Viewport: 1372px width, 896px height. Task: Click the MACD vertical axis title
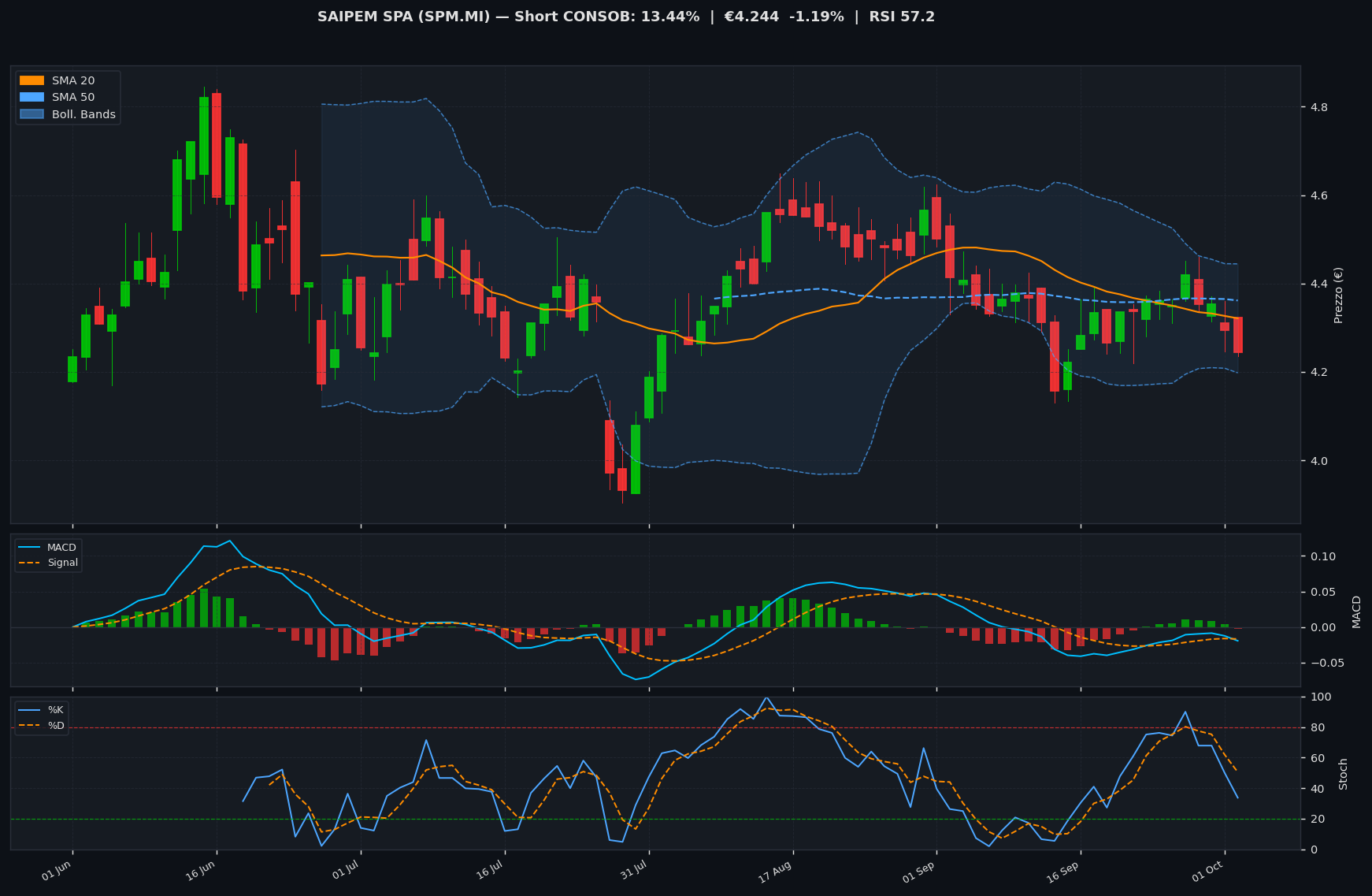[1356, 612]
